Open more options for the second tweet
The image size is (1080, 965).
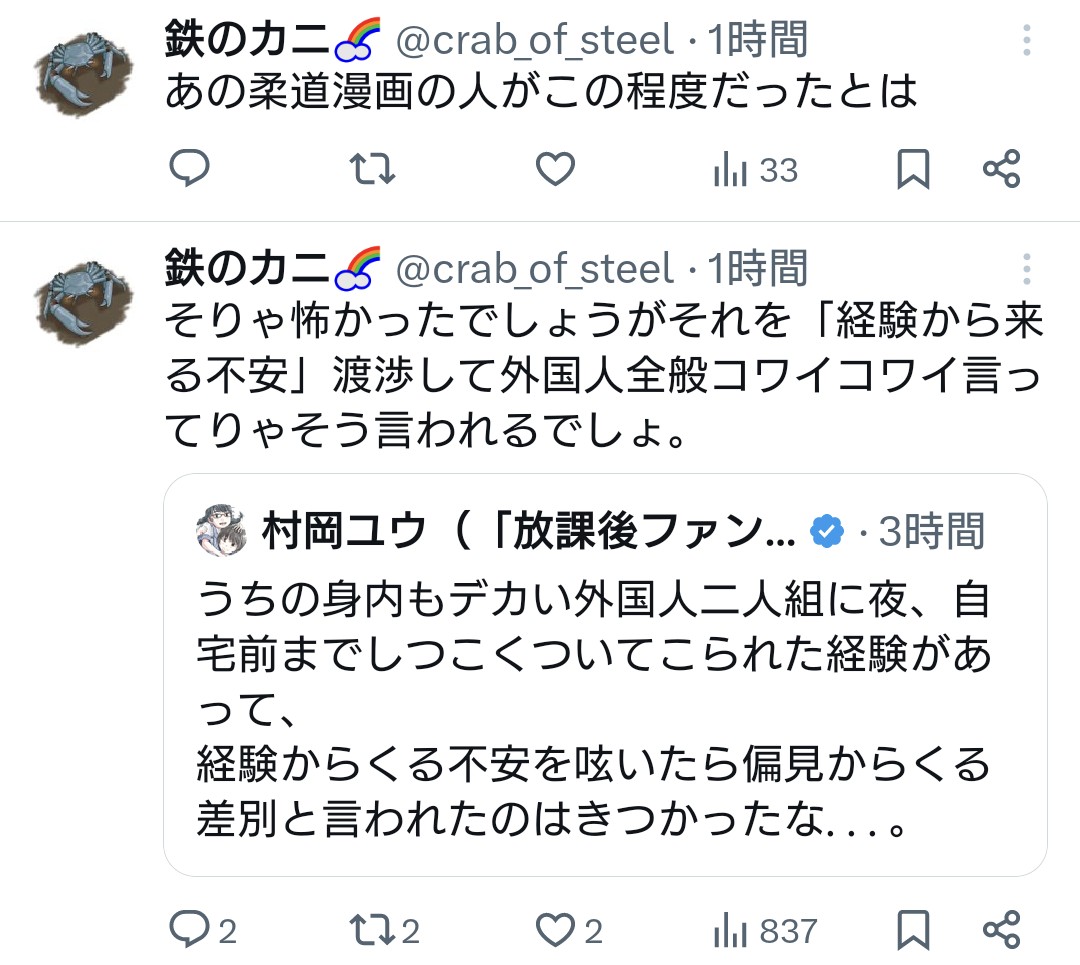[1026, 268]
